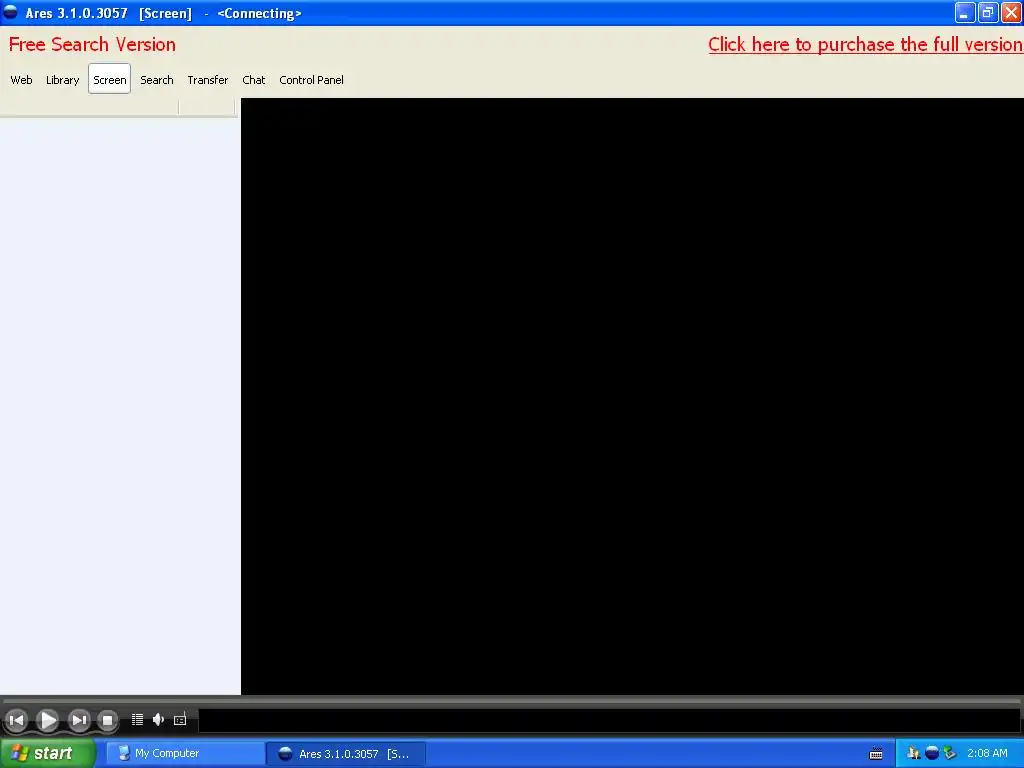Click the purchase full version link

pyautogui.click(x=865, y=44)
